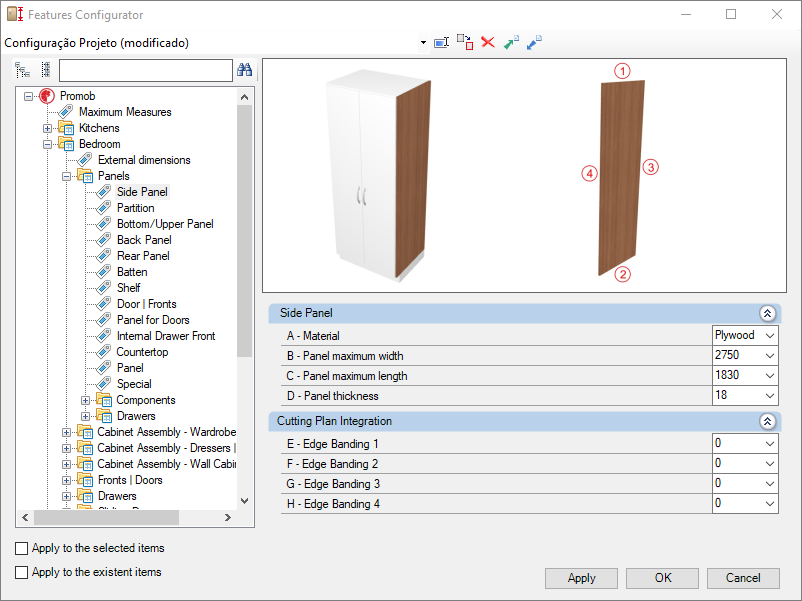Viewport: 802px width, 601px height.
Task: Select Panel for Doors in the tree
Action: [x=153, y=320]
